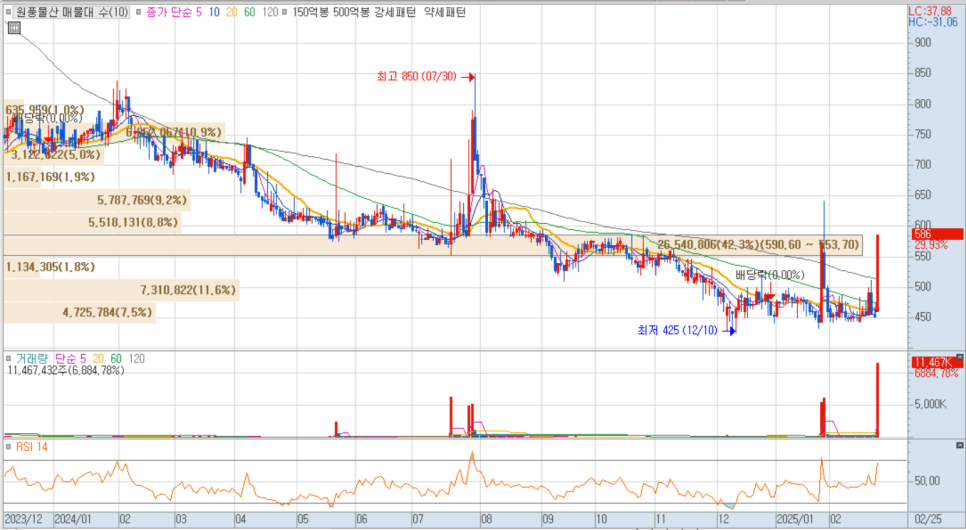Select the 150억봉 indicator label
Viewport: 966px width, 530px height.
coord(310,12)
